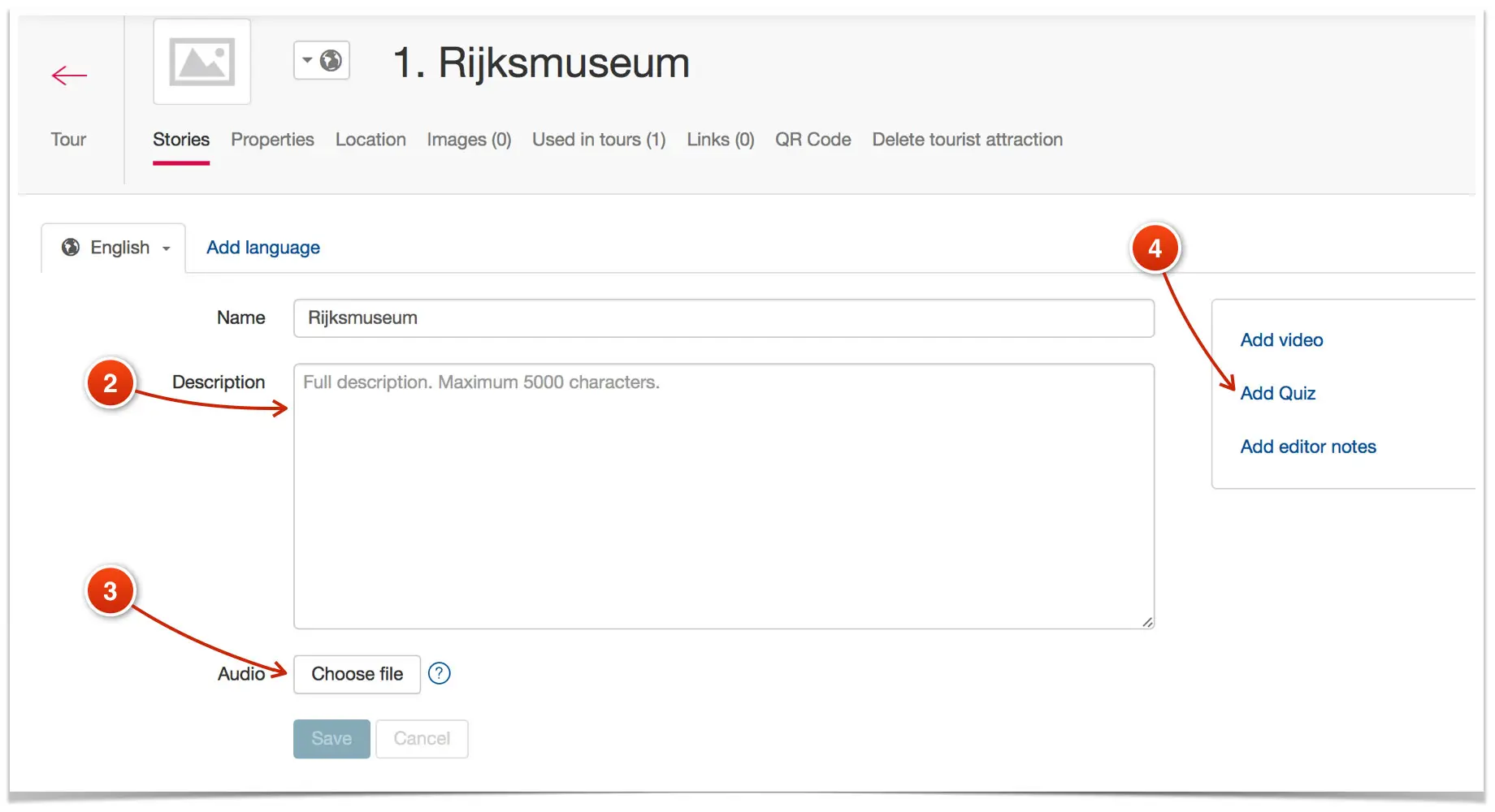Image resolution: width=1495 pixels, height=812 pixels.
Task: Click the pink back arrow icon
Action: [x=69, y=76]
